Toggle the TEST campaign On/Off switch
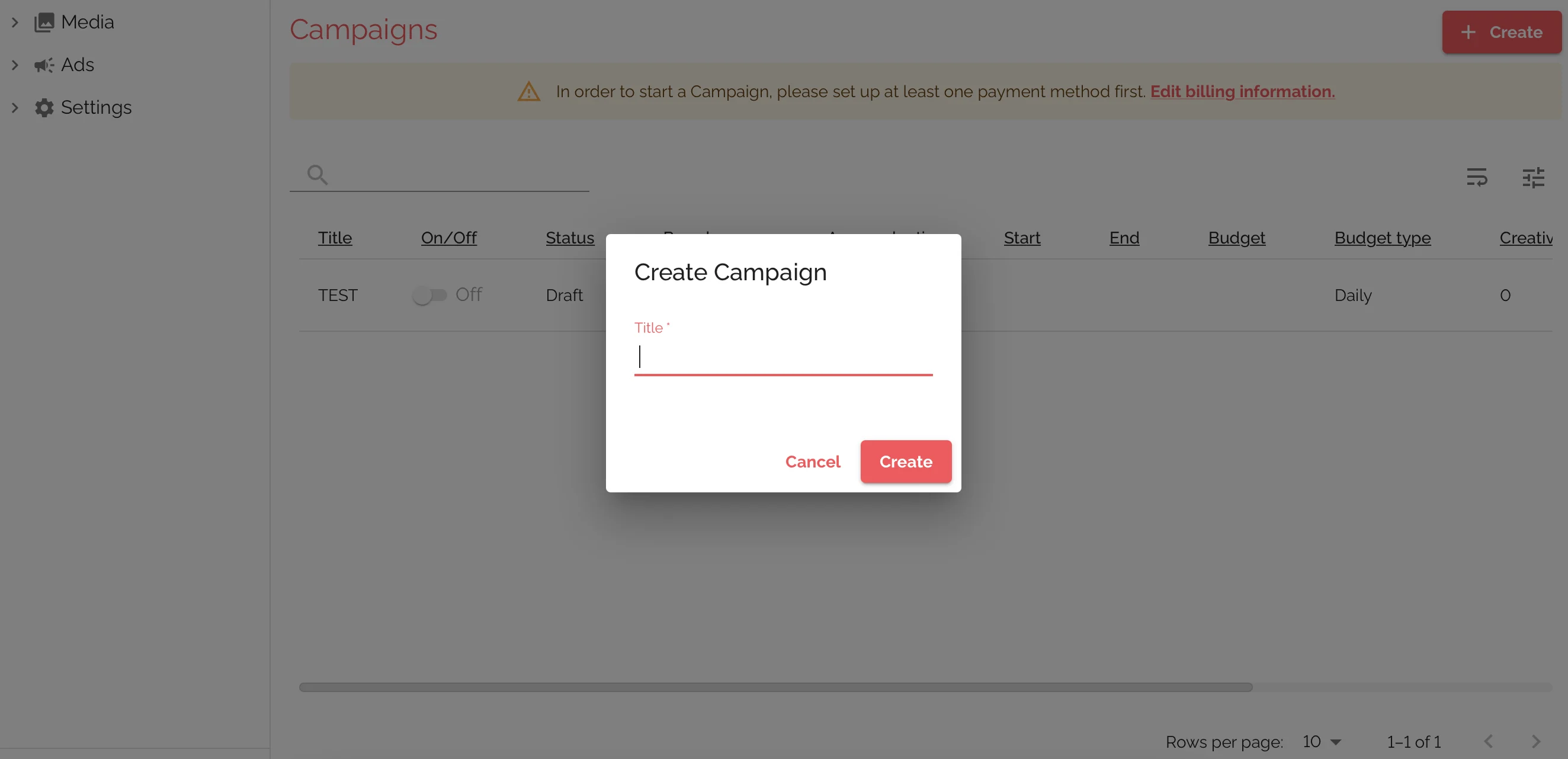 [x=429, y=295]
